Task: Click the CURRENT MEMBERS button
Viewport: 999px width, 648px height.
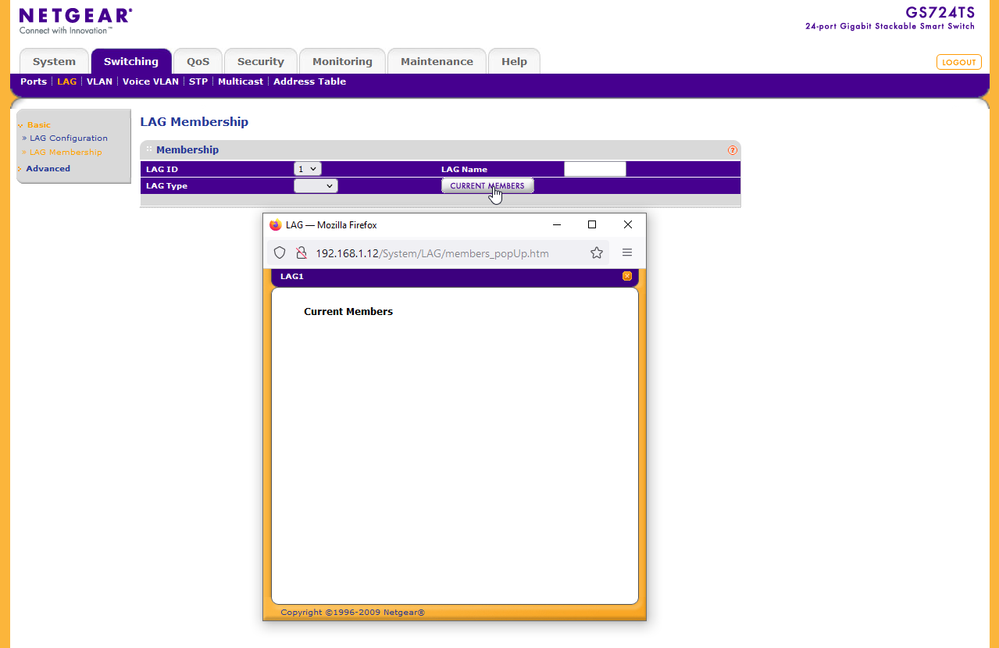Action: [487, 186]
